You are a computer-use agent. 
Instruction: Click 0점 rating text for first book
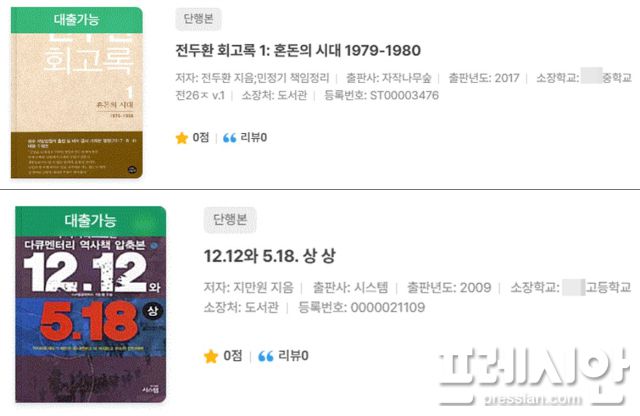click(200, 138)
